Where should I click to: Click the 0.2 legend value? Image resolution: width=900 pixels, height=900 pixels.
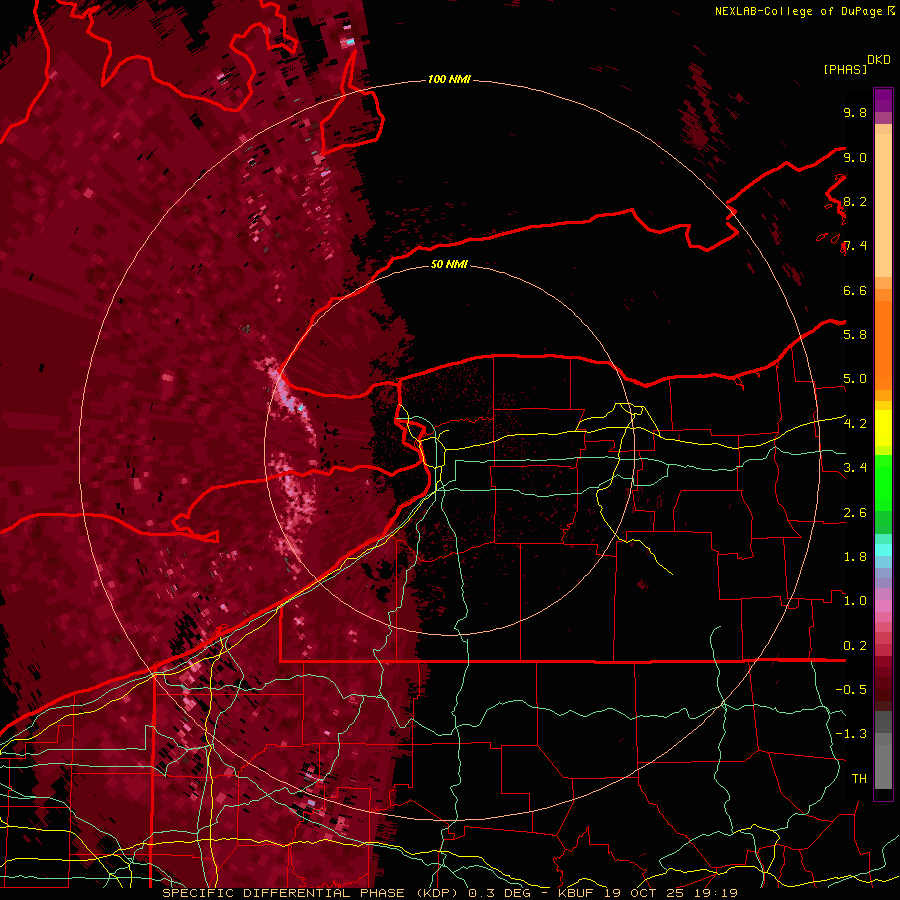point(855,646)
